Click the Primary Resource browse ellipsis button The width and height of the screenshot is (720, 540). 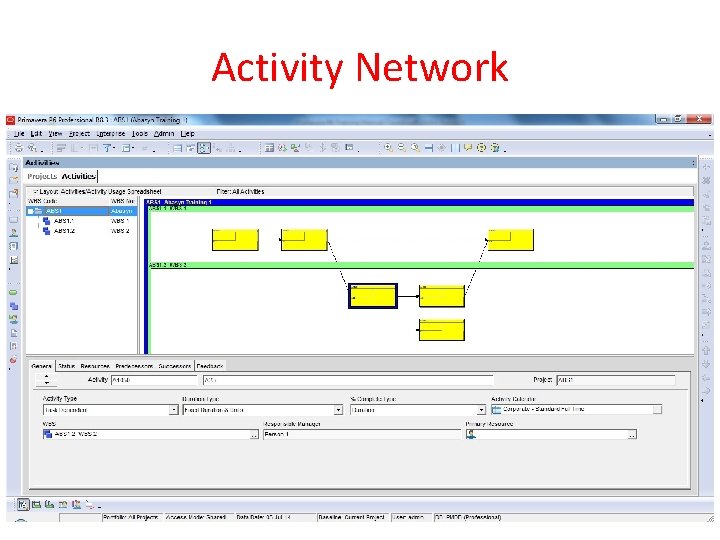pyautogui.click(x=632, y=434)
